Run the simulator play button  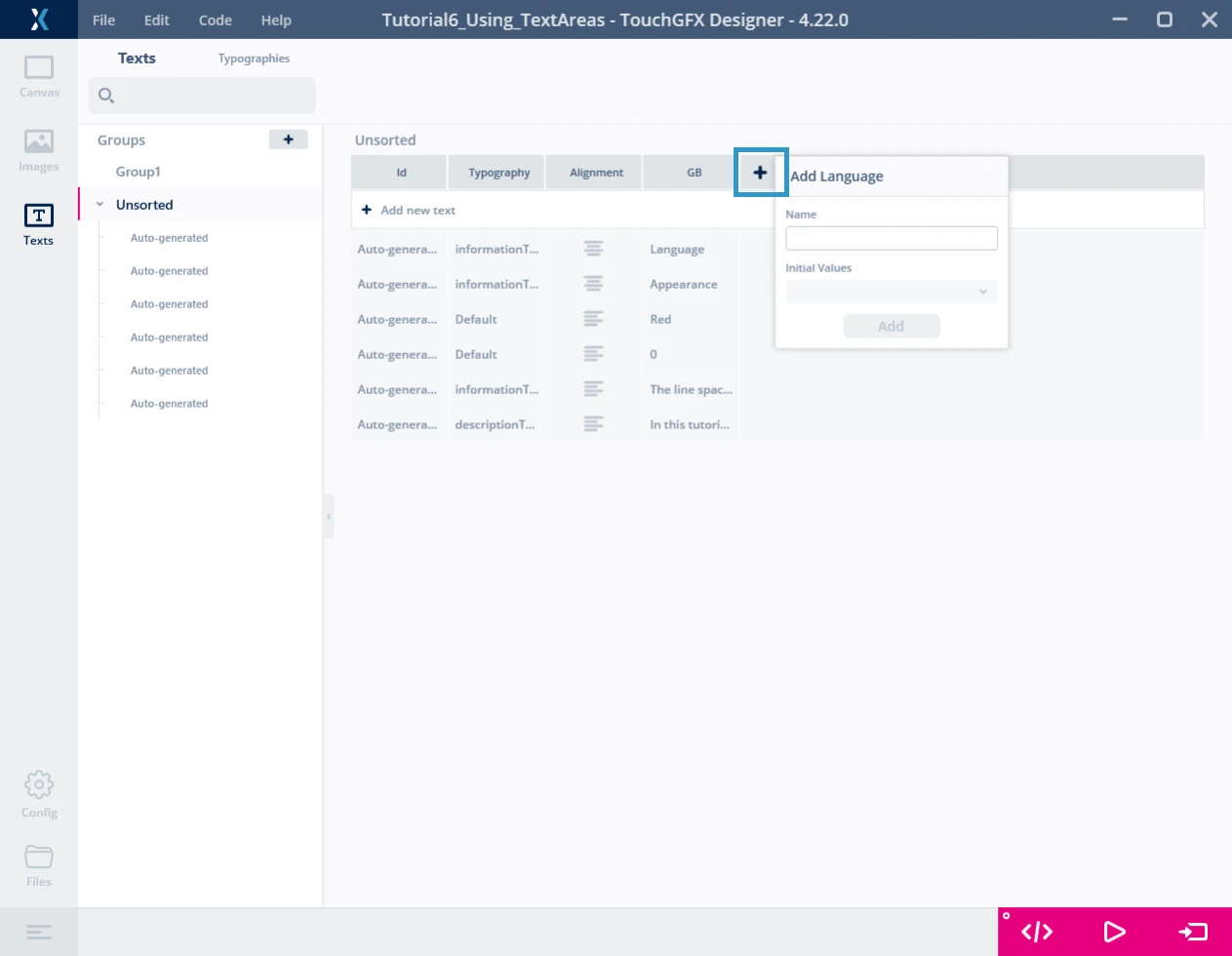click(x=1114, y=932)
